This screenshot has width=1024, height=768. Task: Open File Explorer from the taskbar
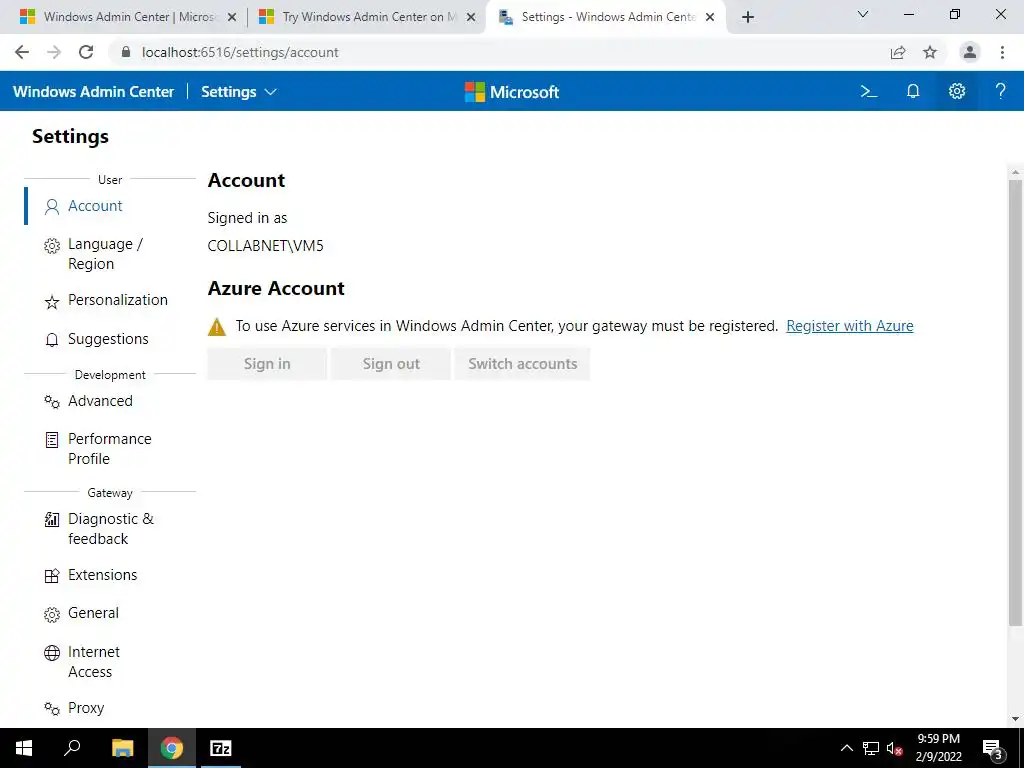click(122, 748)
